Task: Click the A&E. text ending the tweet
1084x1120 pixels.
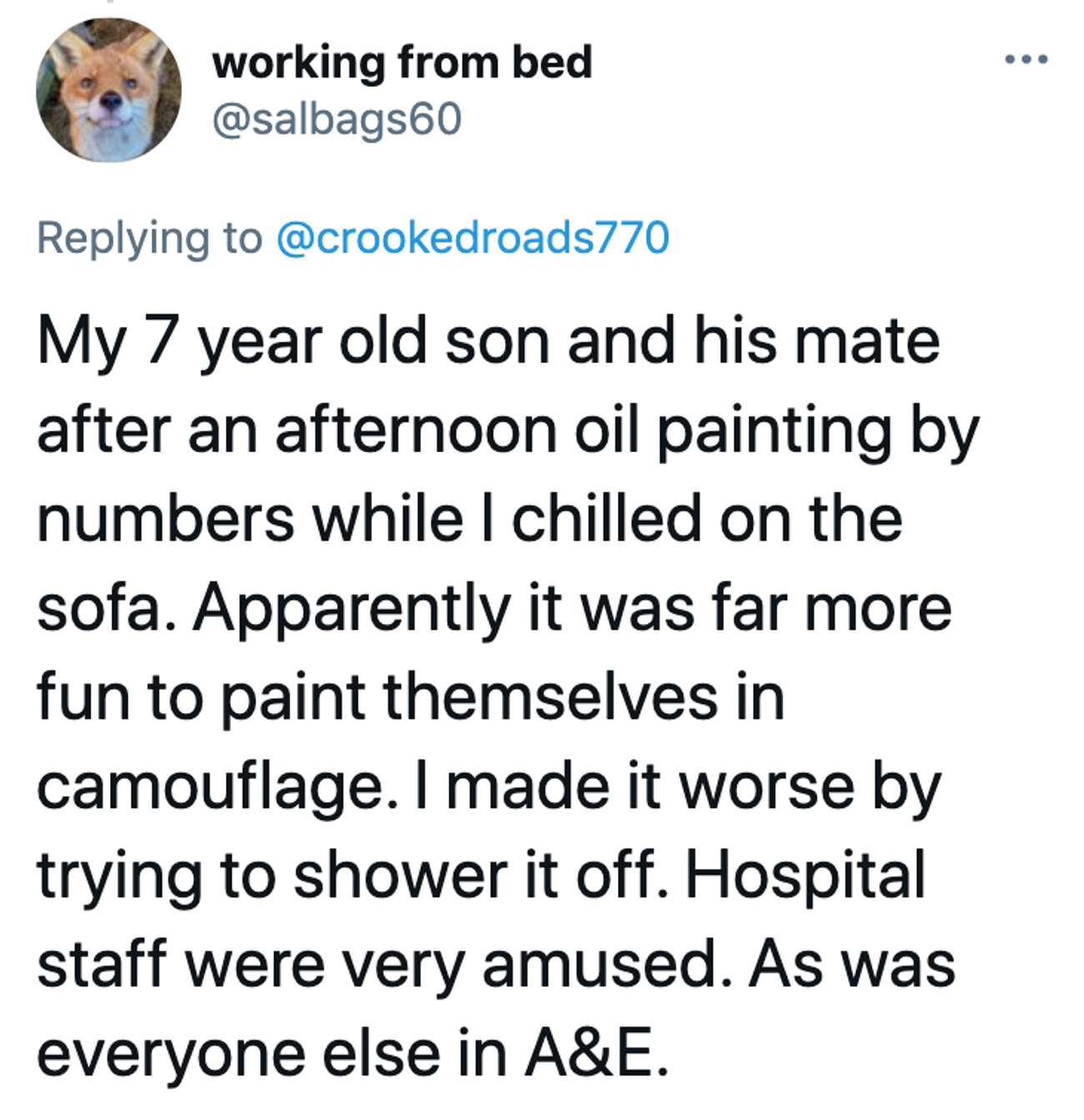Action: (x=596, y=1054)
